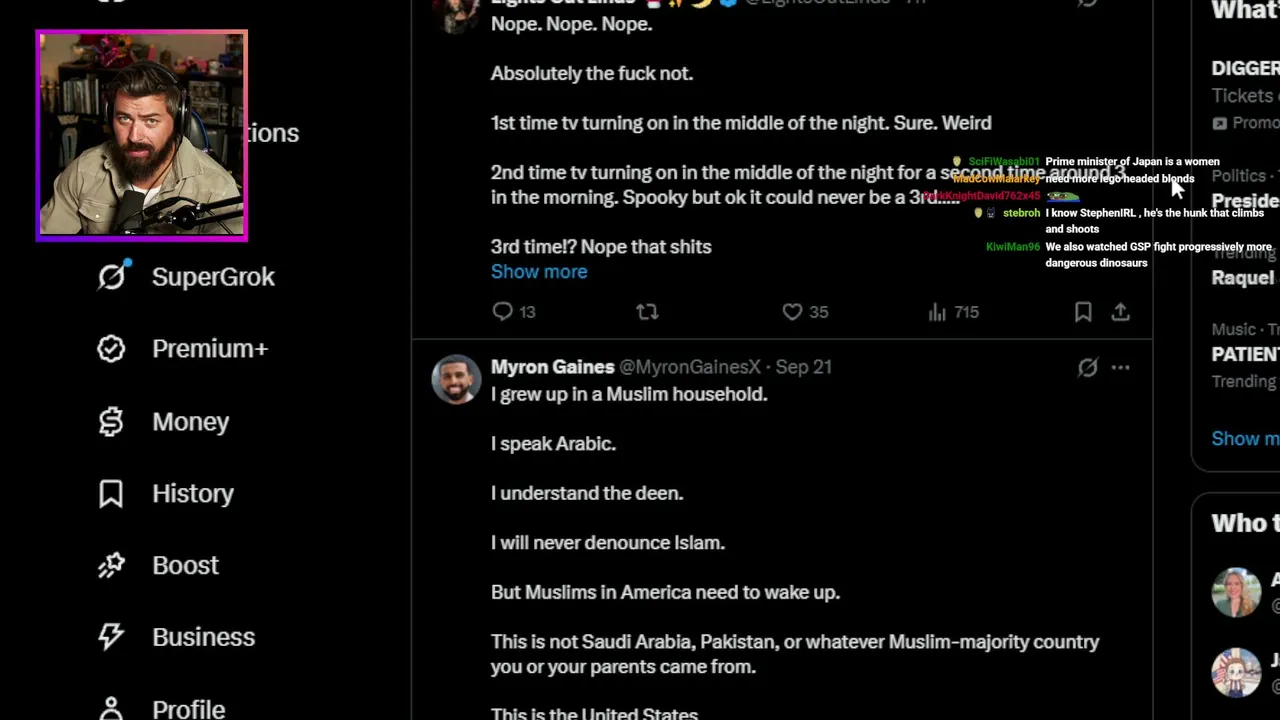Open Business in sidebar
Viewport: 1280px width, 720px height.
click(x=176, y=637)
